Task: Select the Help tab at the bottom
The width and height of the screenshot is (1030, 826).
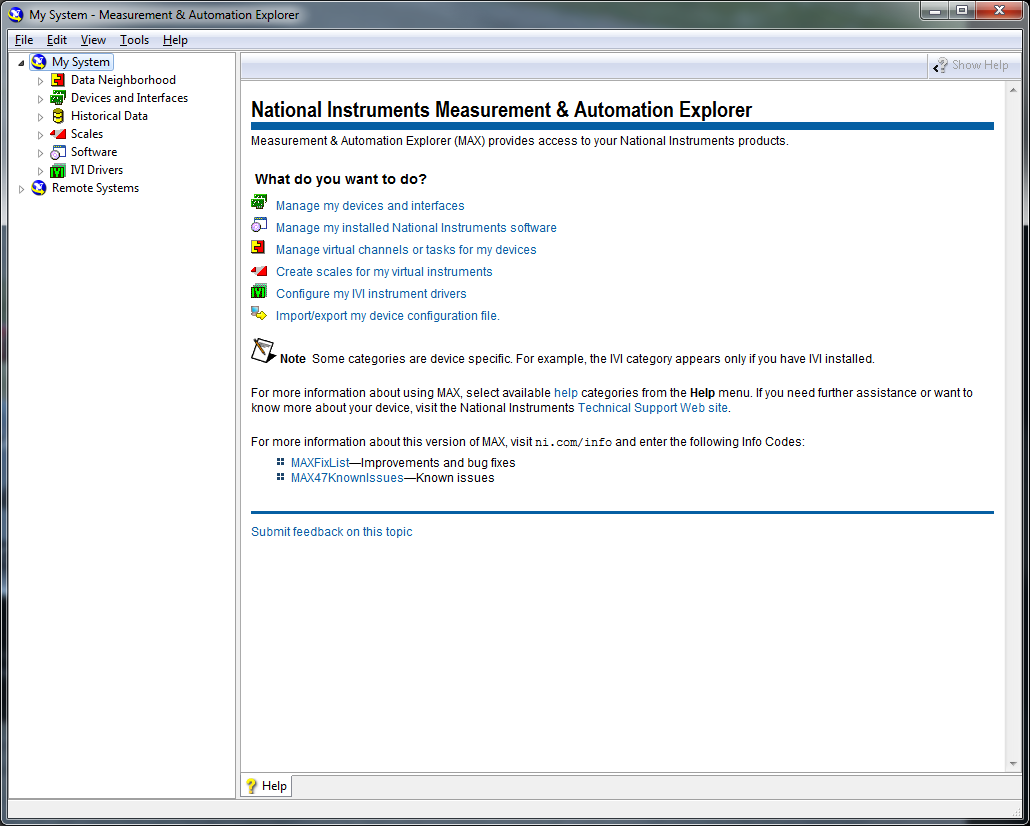Action: [x=266, y=786]
